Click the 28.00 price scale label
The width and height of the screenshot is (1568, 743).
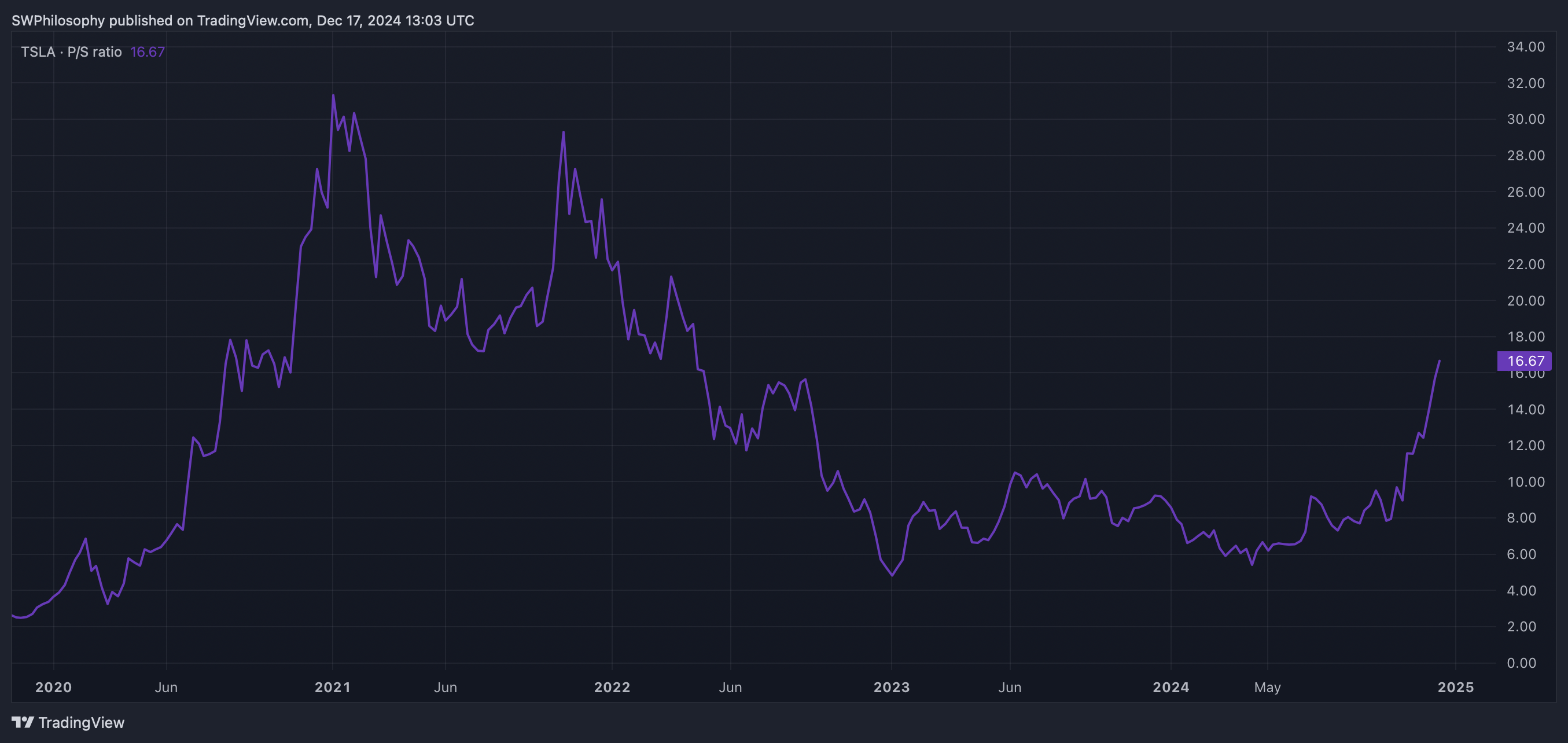pyautogui.click(x=1525, y=156)
